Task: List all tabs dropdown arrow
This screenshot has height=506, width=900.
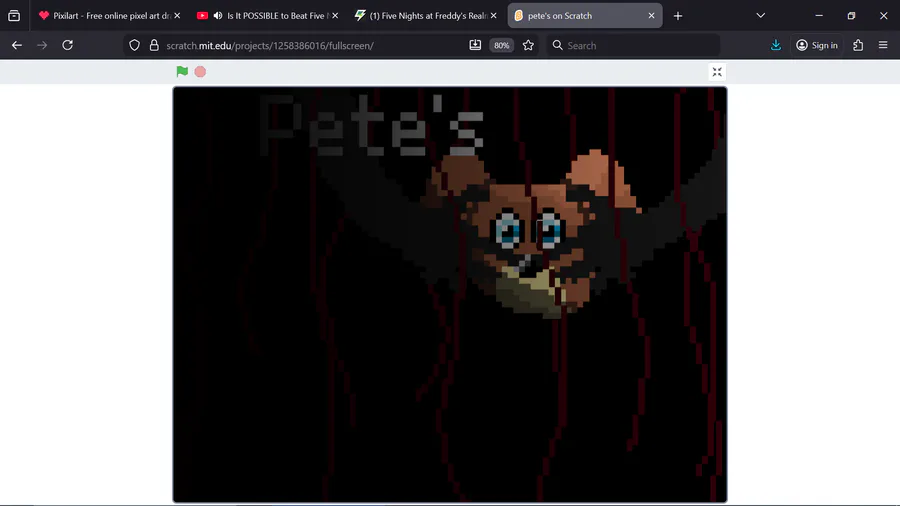Action: point(761,16)
